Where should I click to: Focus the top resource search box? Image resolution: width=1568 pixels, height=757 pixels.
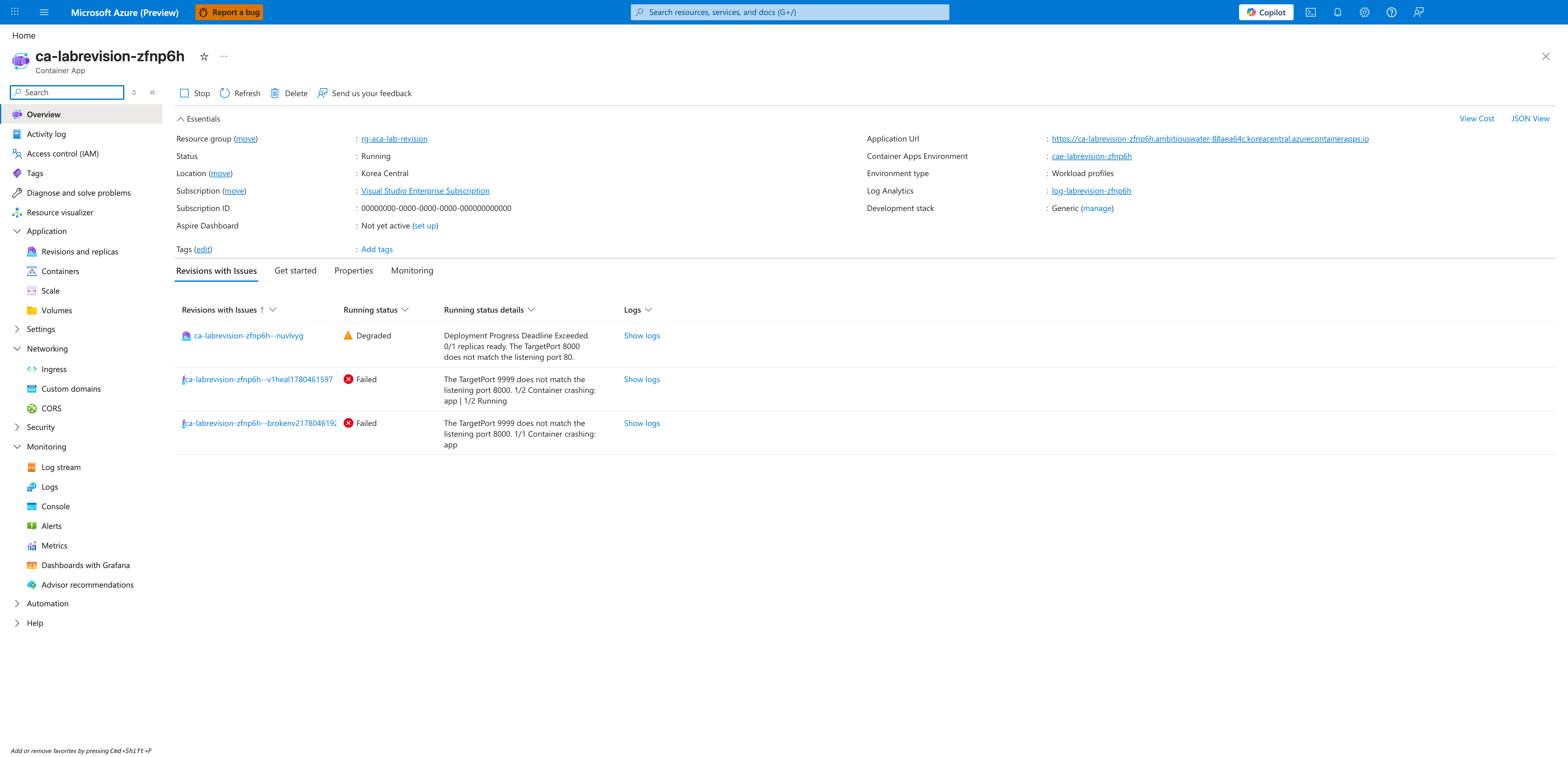click(x=790, y=12)
